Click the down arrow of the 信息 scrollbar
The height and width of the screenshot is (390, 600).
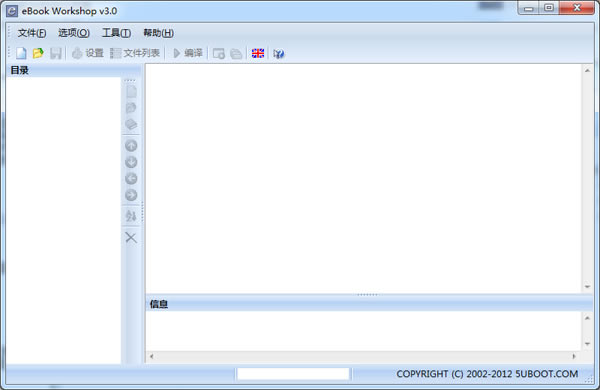[587, 344]
